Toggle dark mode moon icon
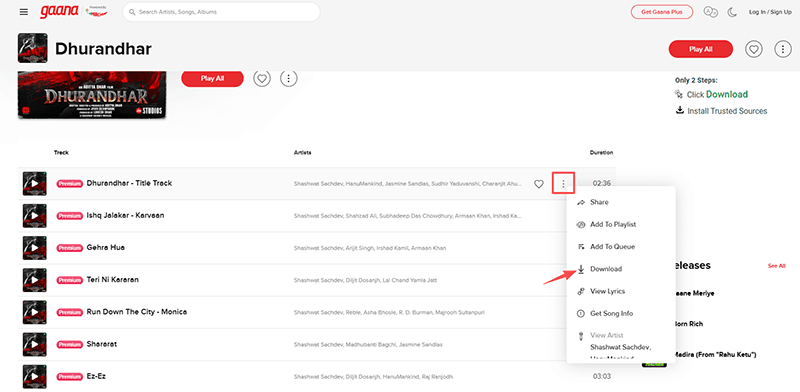 click(x=733, y=12)
